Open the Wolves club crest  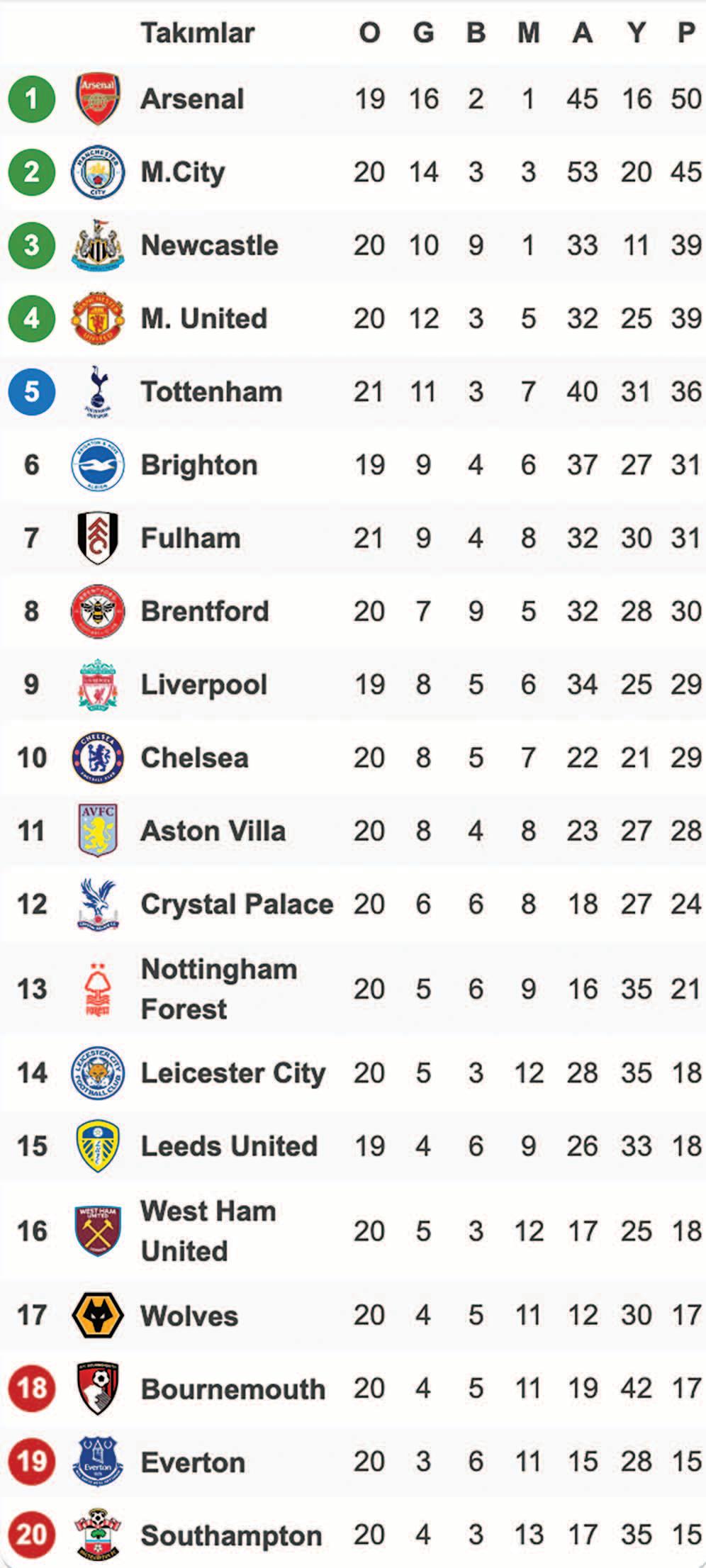[x=98, y=1316]
